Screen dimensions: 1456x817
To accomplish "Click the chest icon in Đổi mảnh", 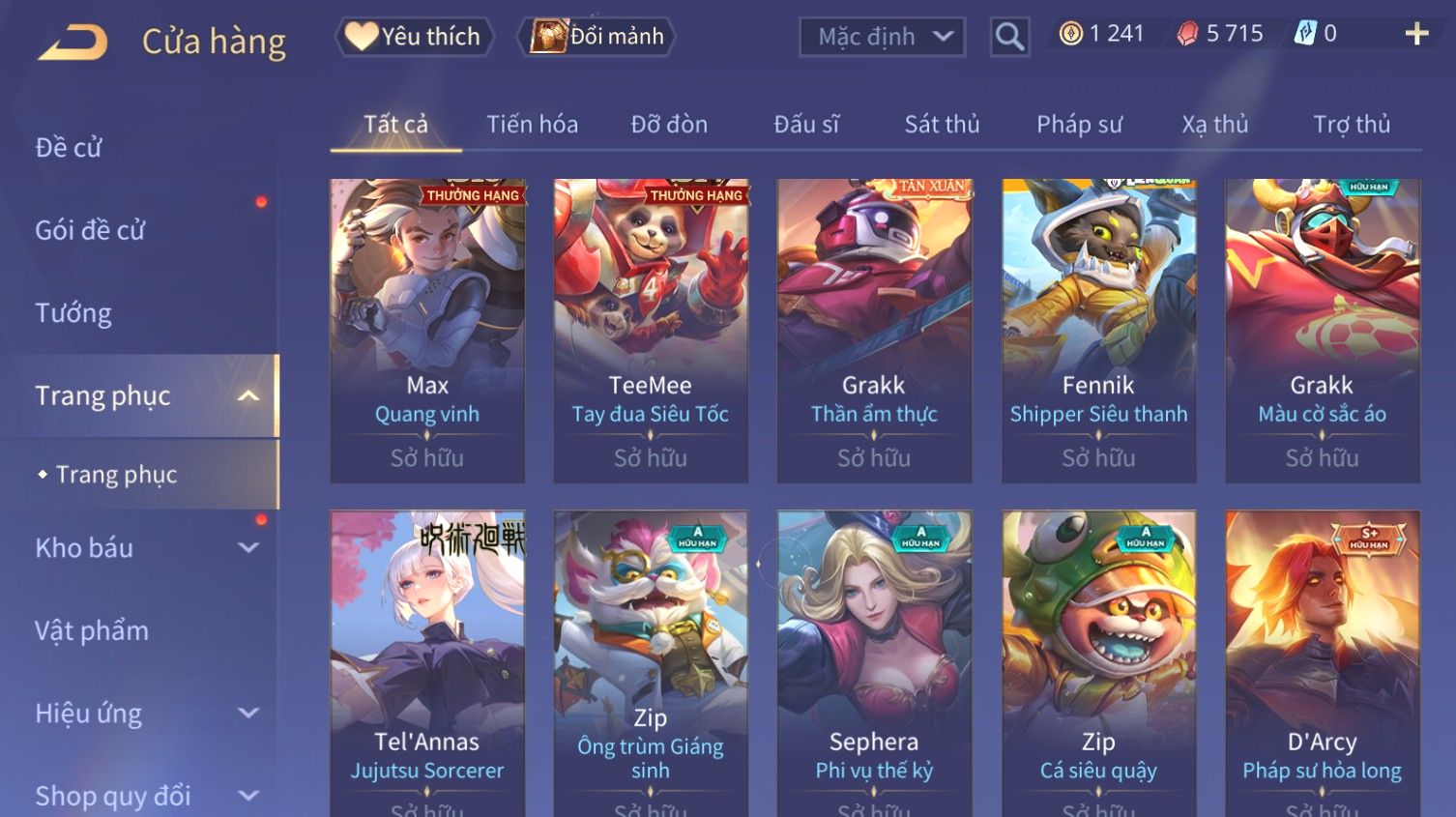I will tap(548, 37).
